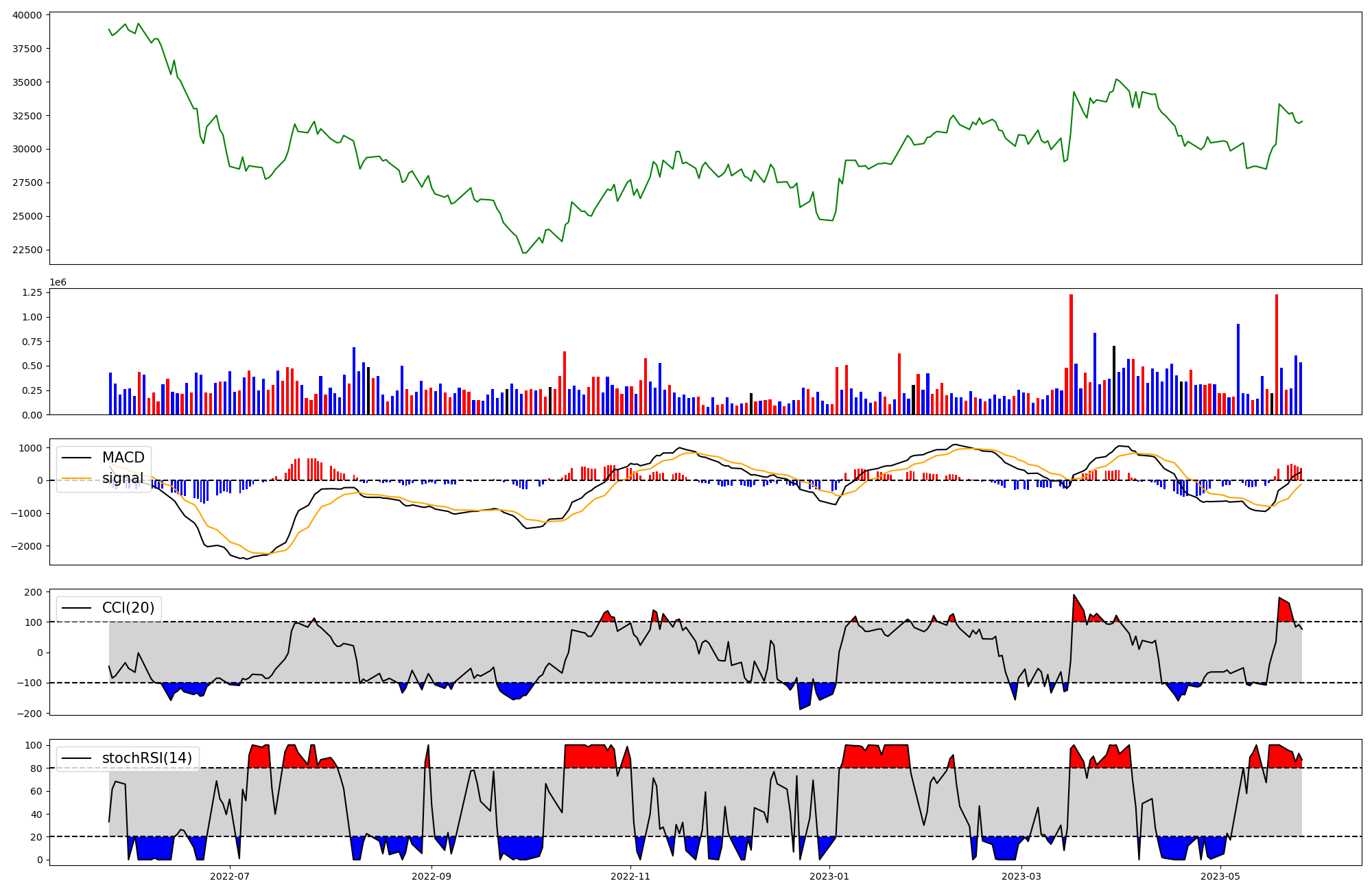The image size is (1372, 892).
Task: Click the CCI(20) legend label
Action: coord(128,608)
